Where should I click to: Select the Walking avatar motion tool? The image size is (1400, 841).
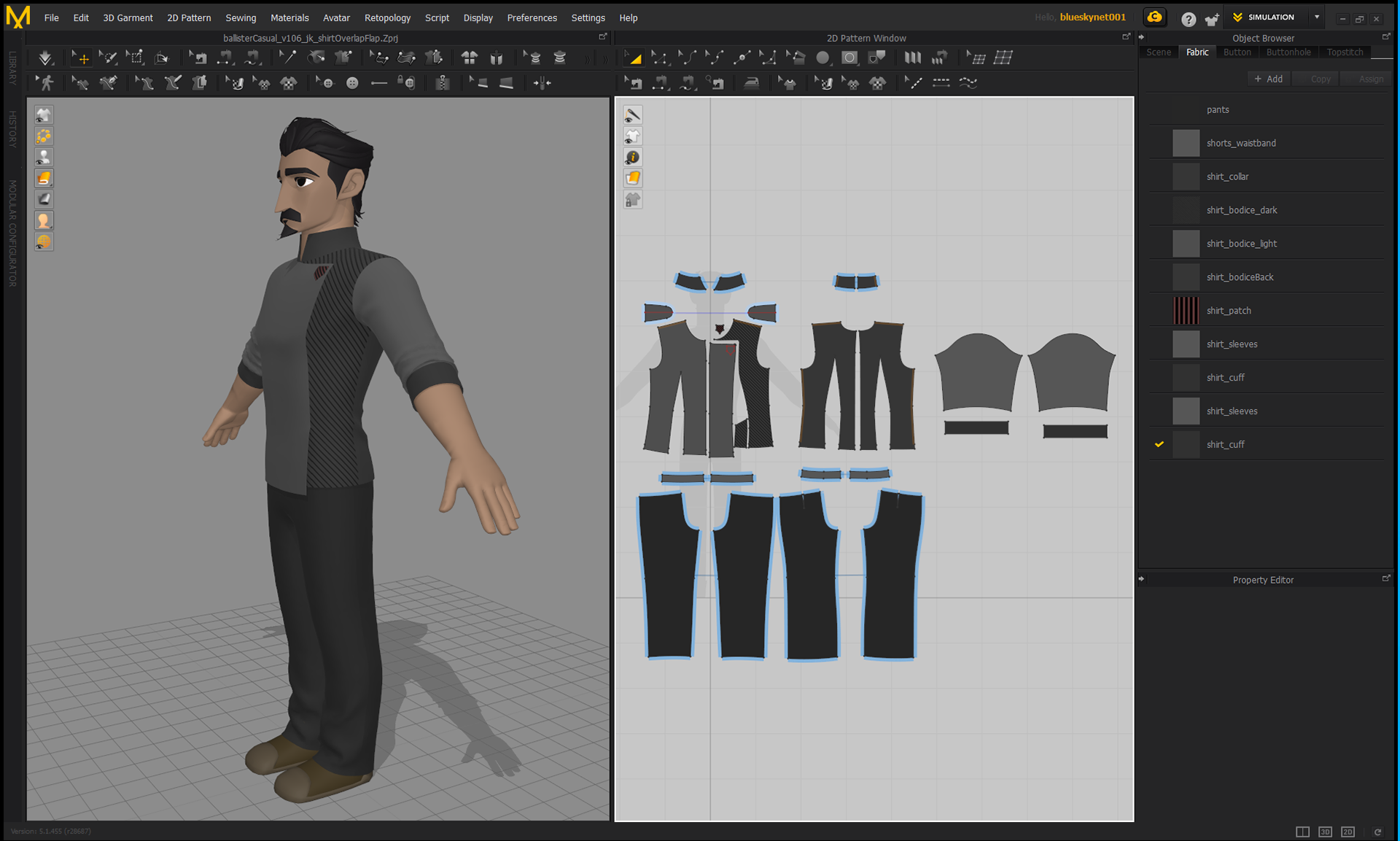point(47,83)
